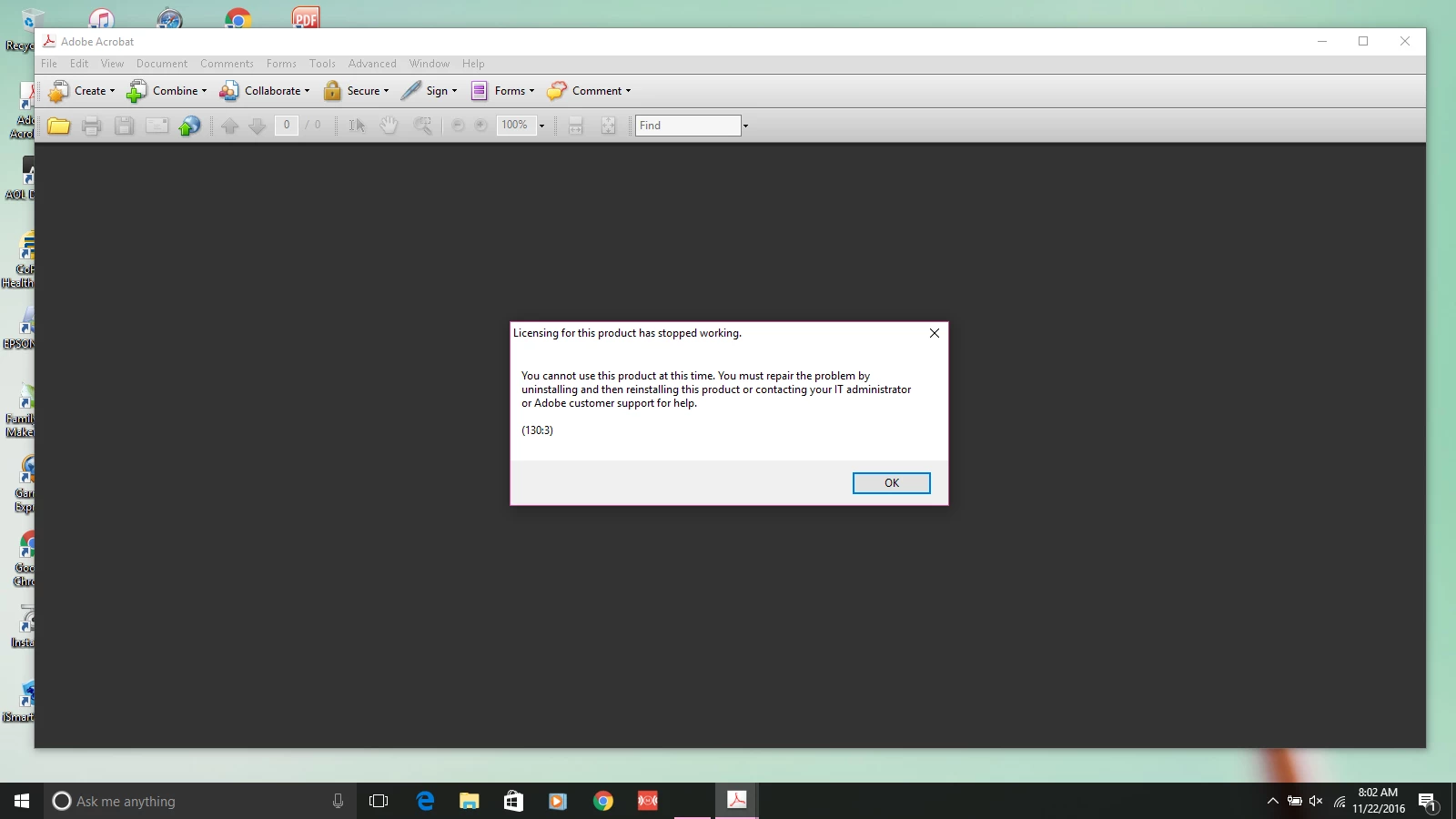Click the Cortana microphone icon

coord(338,801)
